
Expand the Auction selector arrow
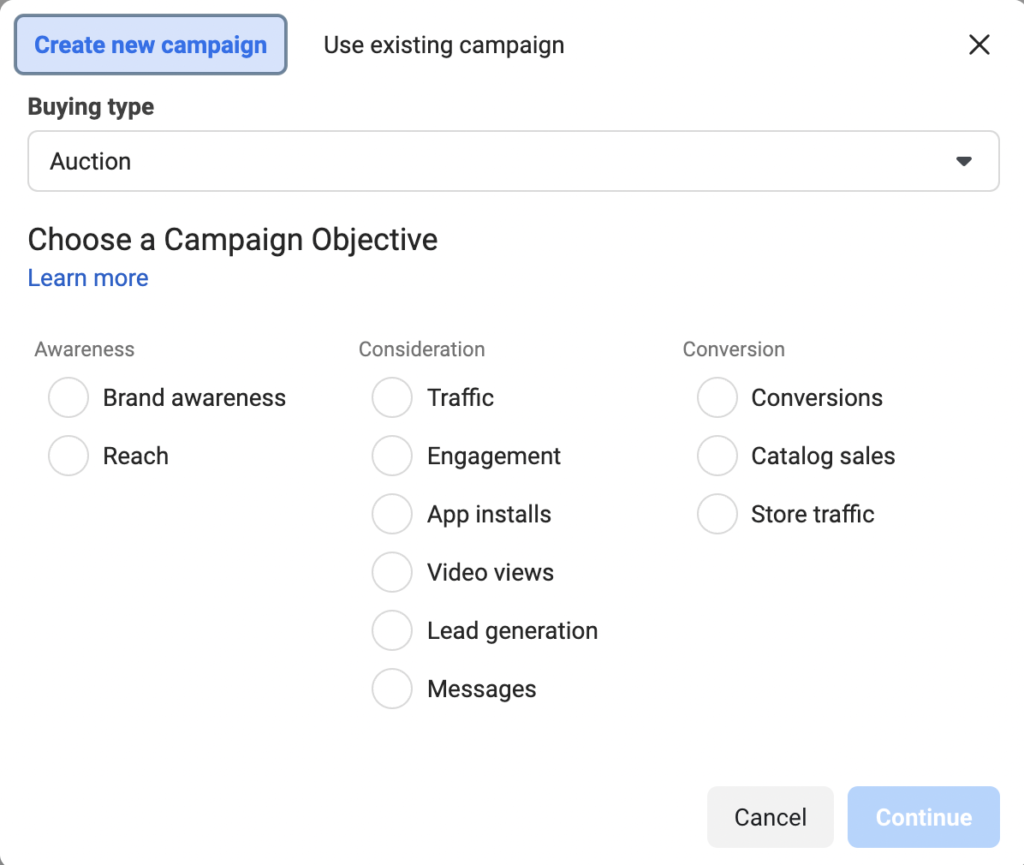coord(963,160)
